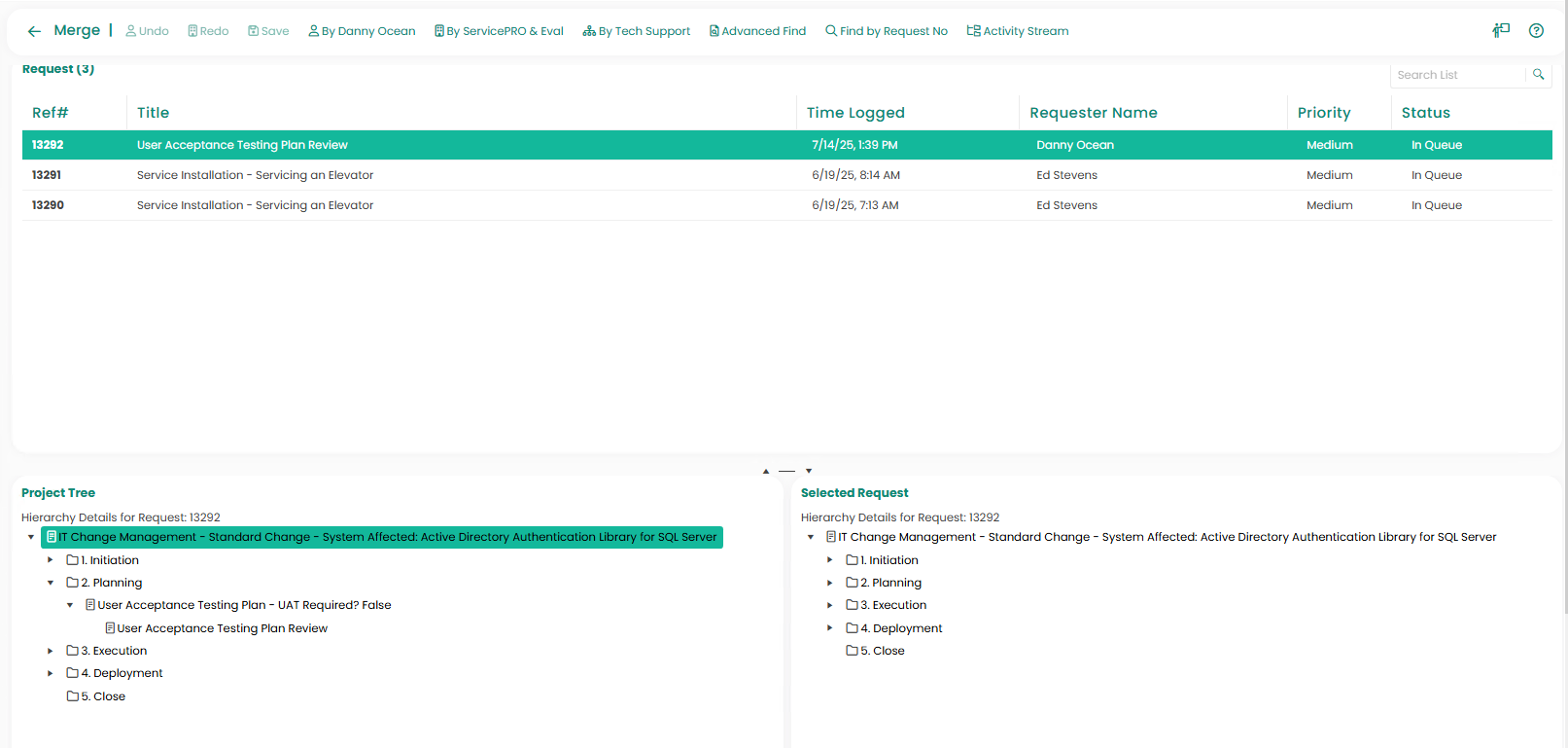Click the back arrow next to Merge
Viewport: 1568px width, 748px height.
tap(34, 31)
